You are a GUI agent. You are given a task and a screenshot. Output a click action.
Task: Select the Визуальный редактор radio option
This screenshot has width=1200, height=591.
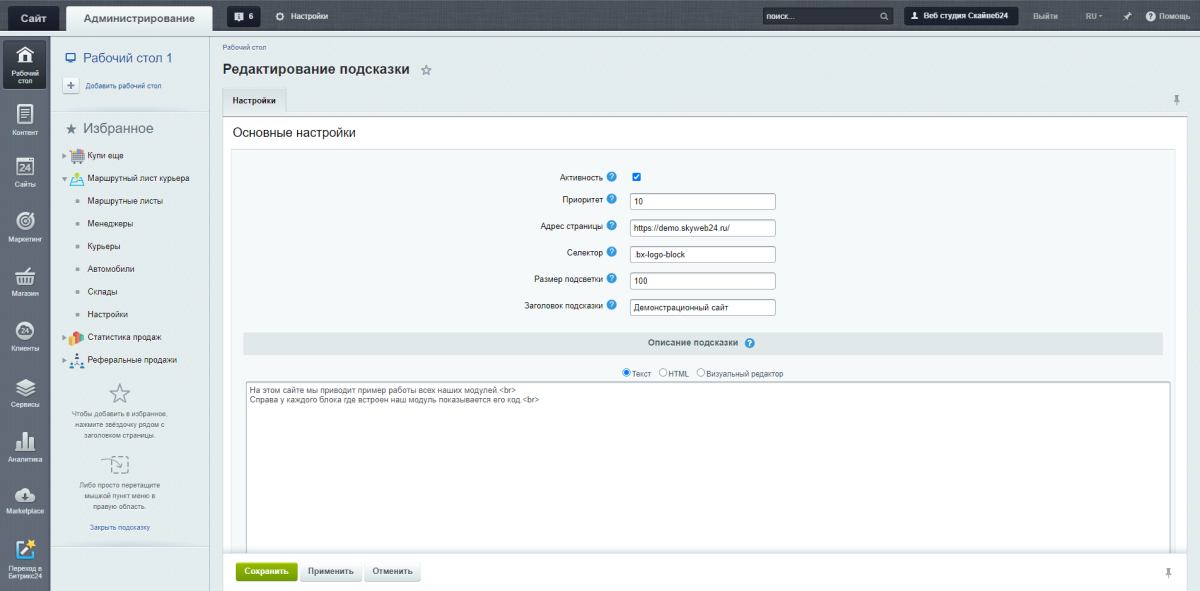(x=701, y=373)
